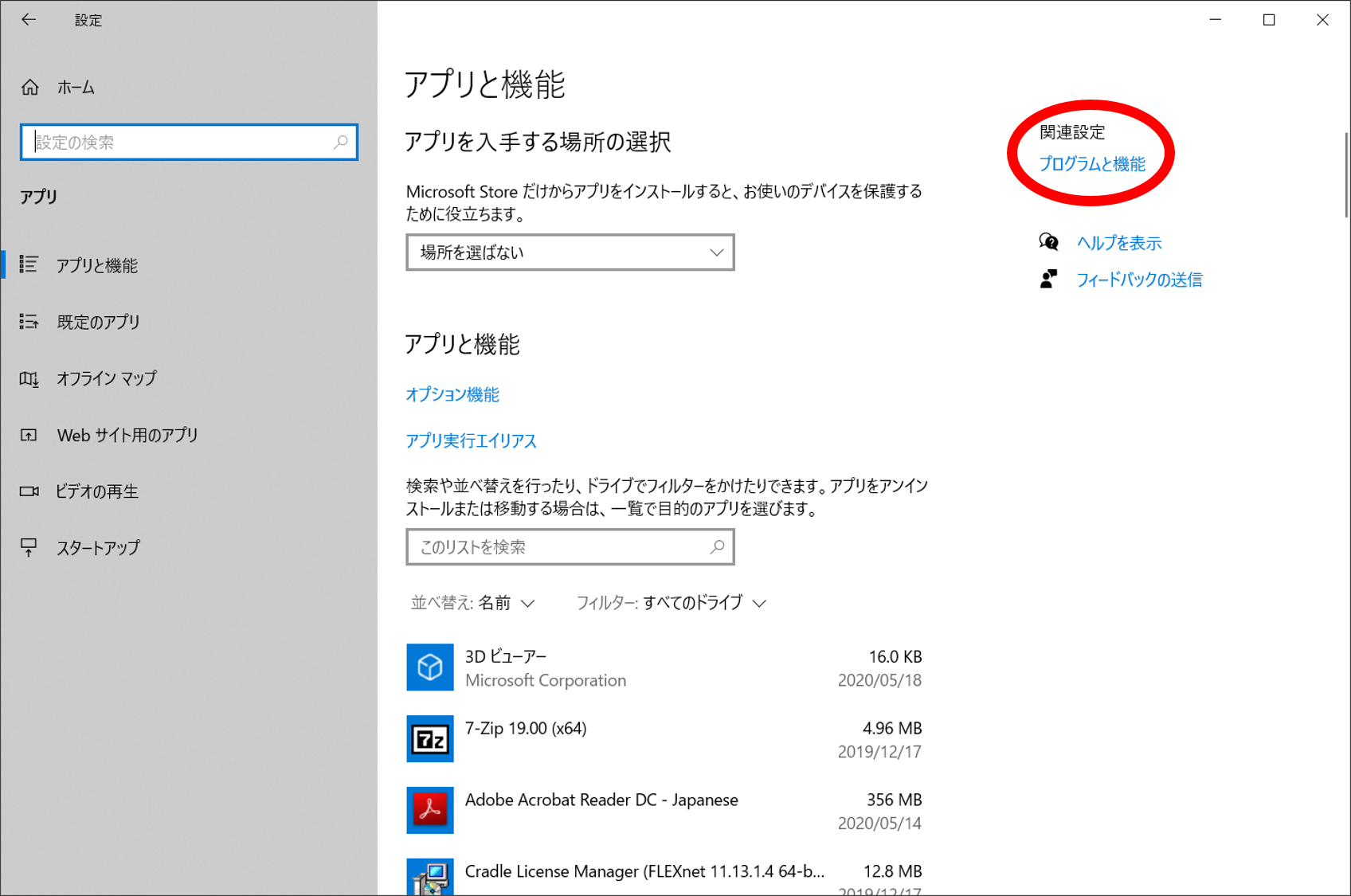This screenshot has height=896, width=1351.
Task: Click the アプリと機能 sidebar list icon
Action: [29, 264]
